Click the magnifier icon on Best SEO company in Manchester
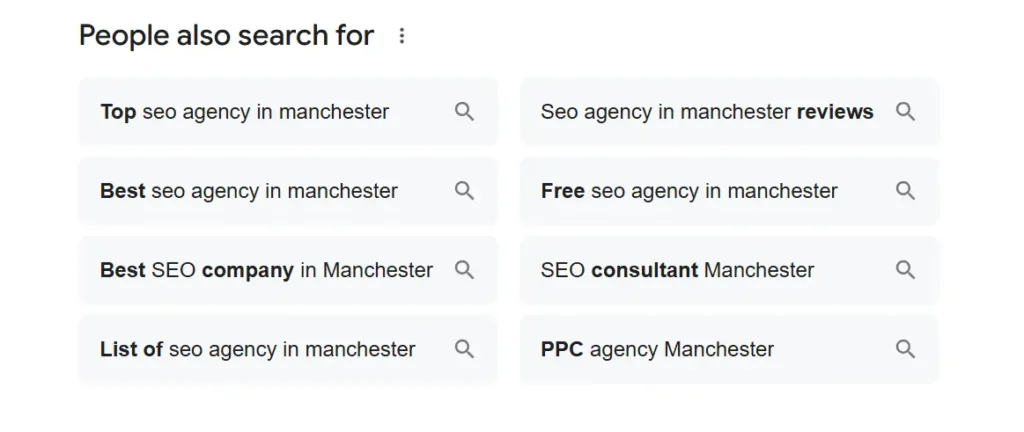Image resolution: width=1024 pixels, height=432 pixels. (464, 270)
